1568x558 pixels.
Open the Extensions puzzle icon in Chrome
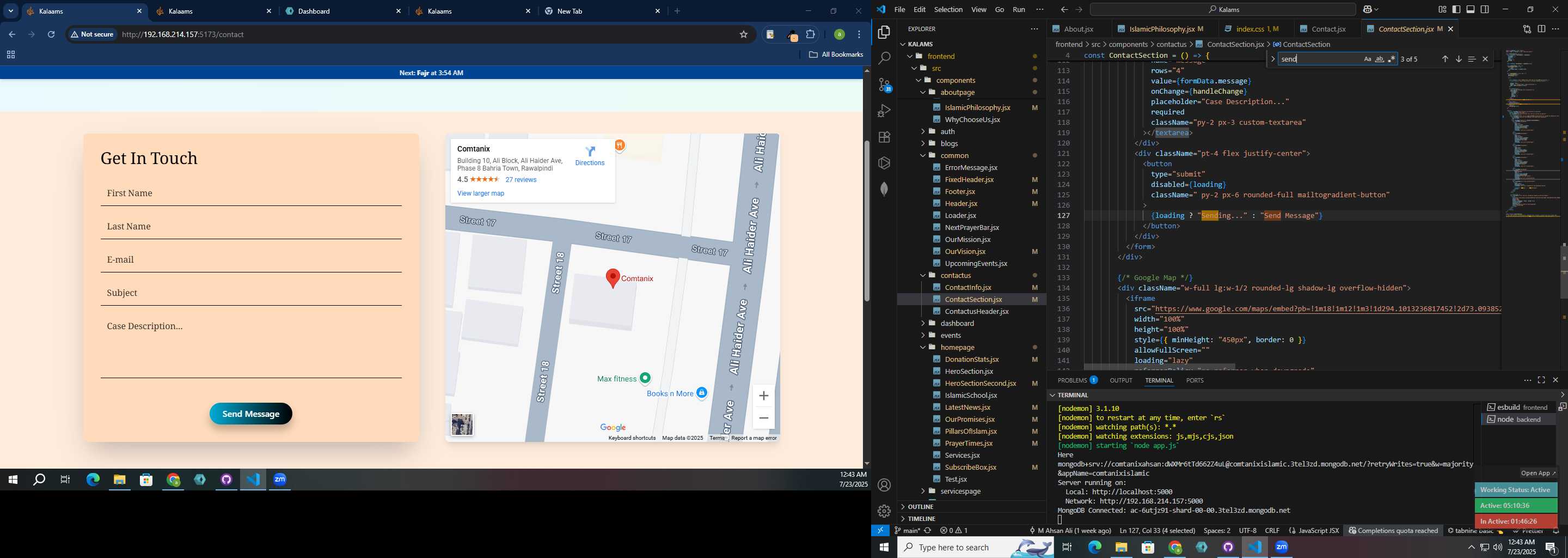(x=811, y=35)
